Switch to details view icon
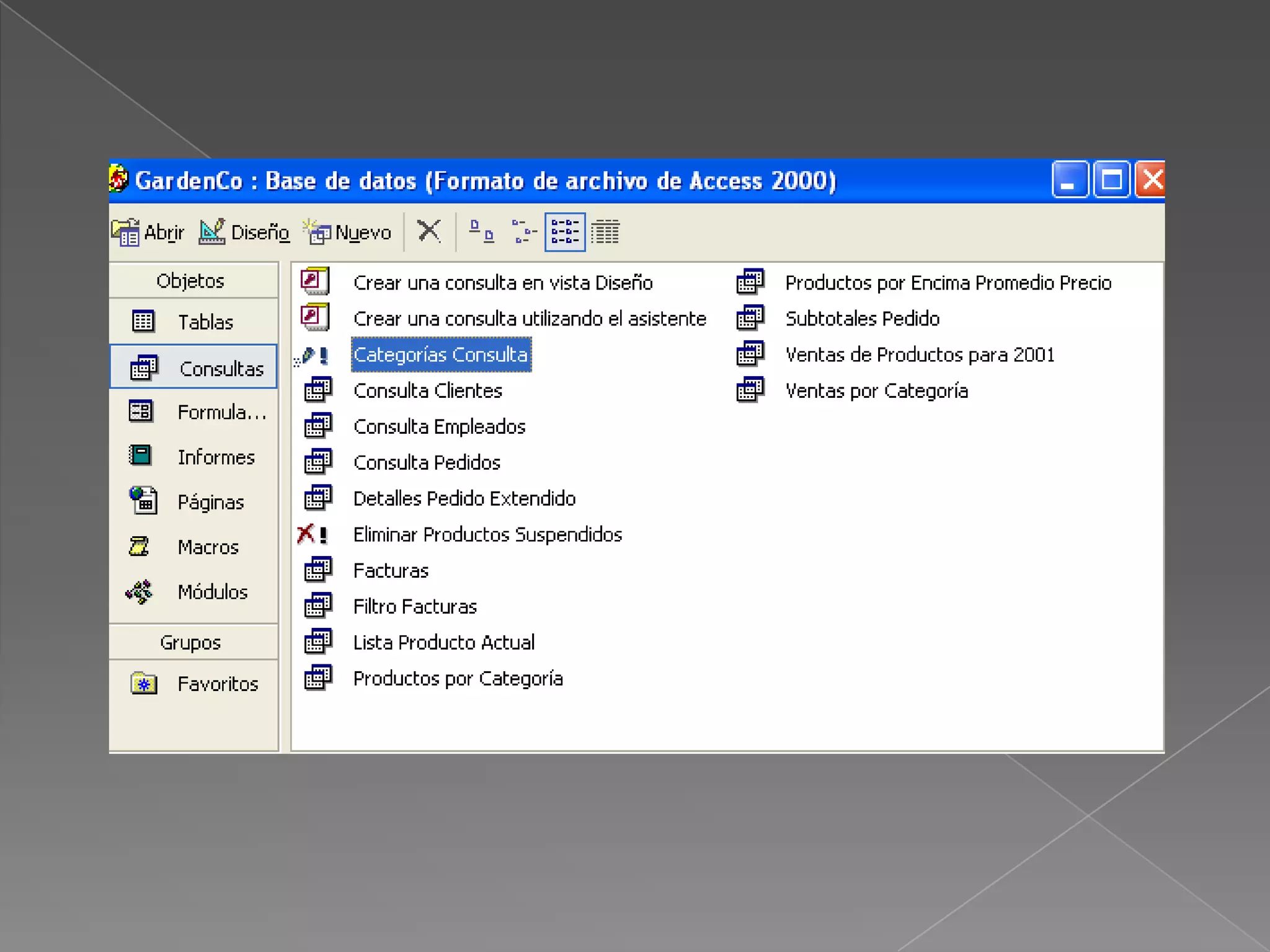This screenshot has width=1270, height=952. [605, 232]
